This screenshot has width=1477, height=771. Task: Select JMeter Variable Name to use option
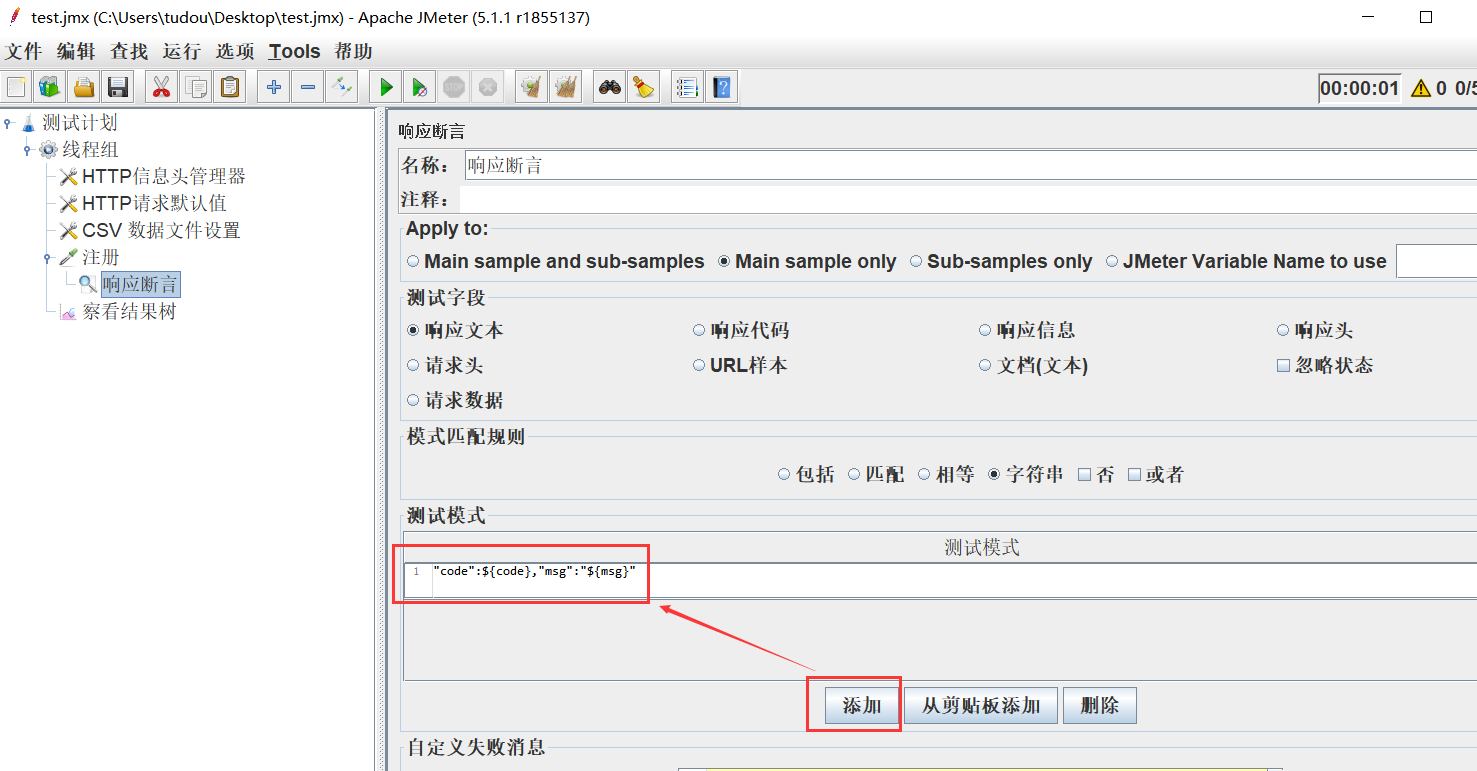[1246, 261]
